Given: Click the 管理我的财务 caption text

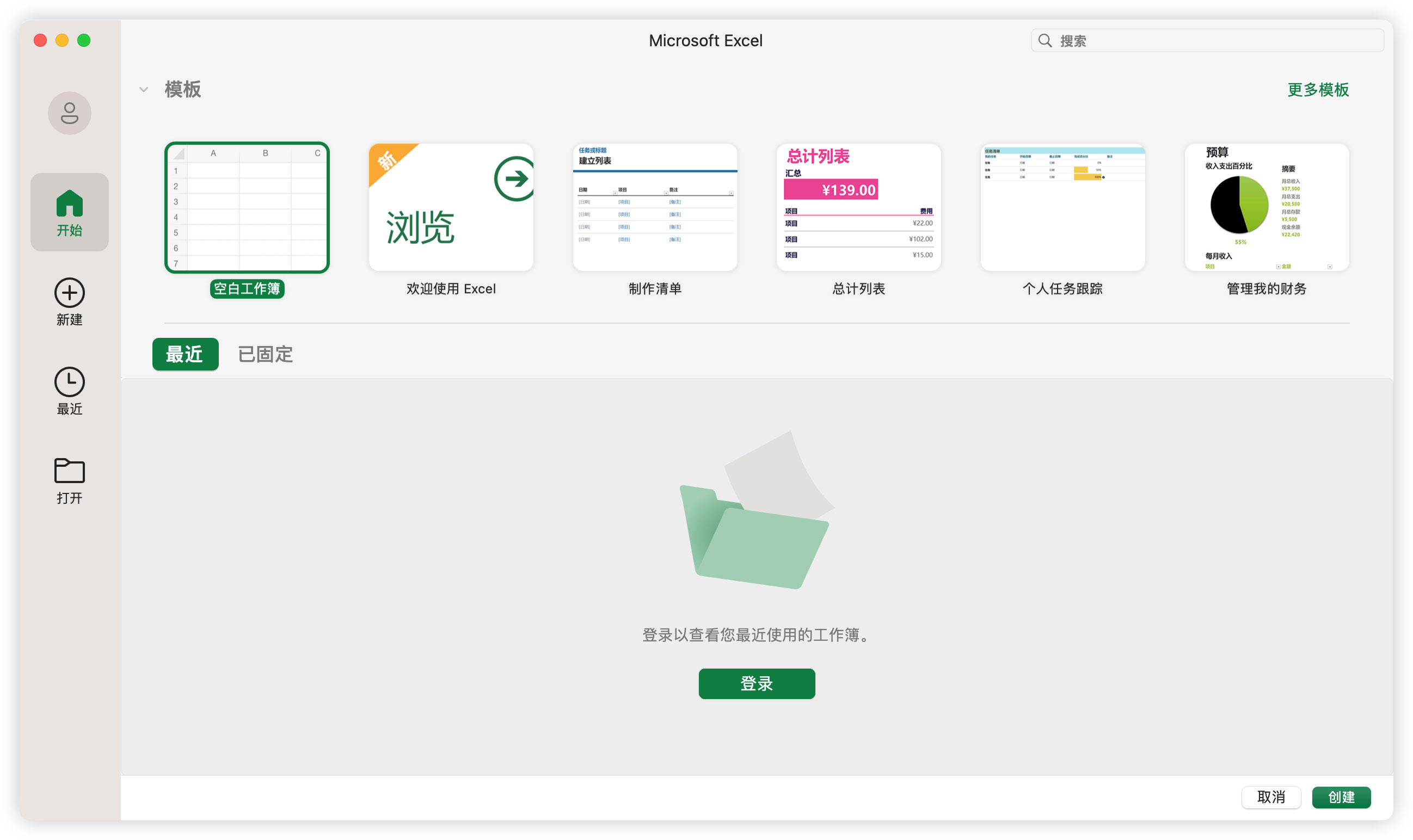Looking at the screenshot, I should 1267,289.
